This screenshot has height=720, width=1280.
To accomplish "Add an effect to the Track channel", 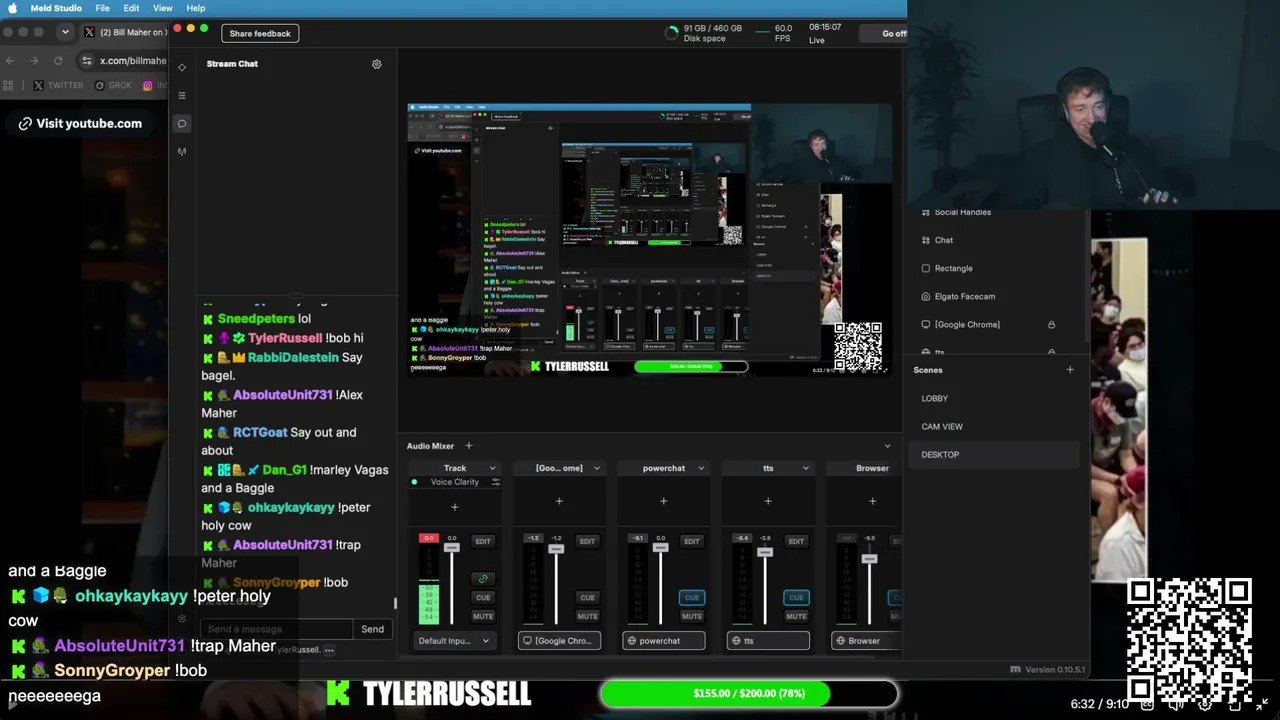I will pyautogui.click(x=455, y=507).
